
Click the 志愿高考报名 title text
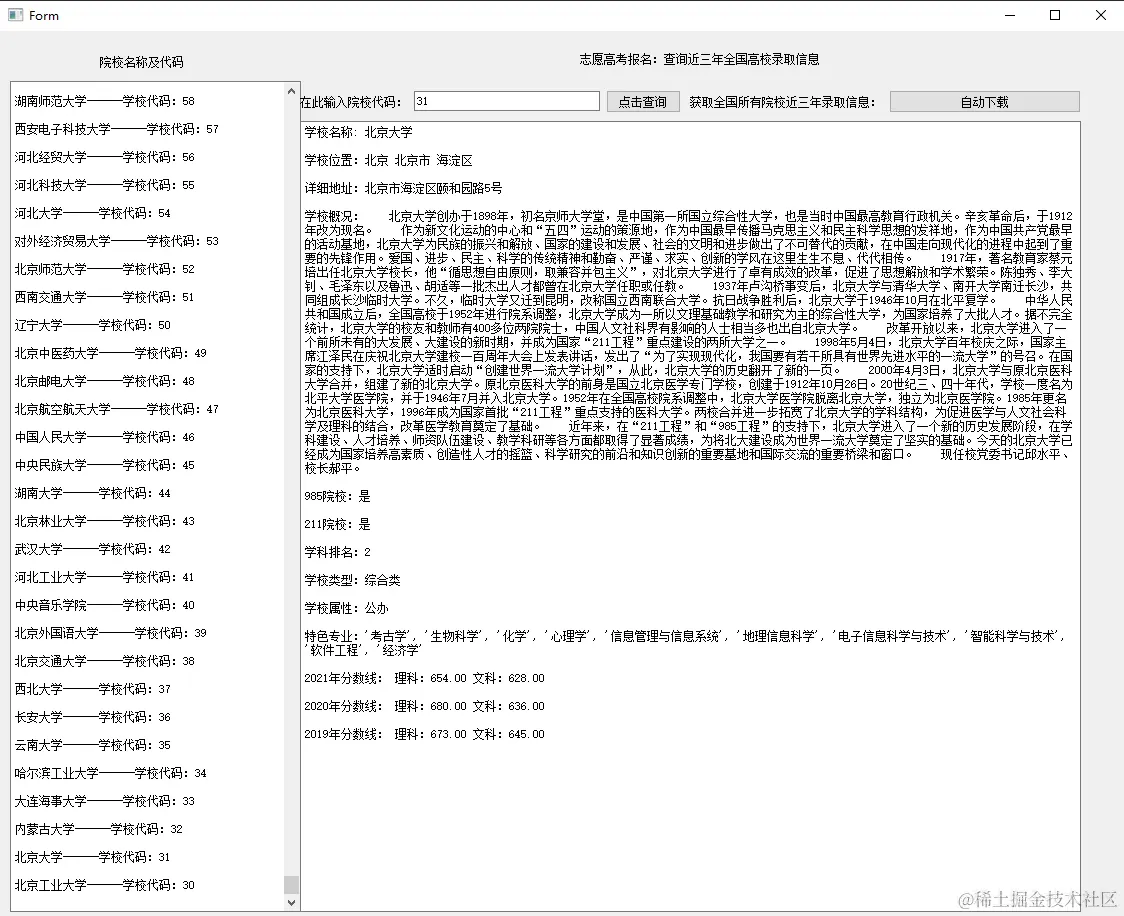point(700,59)
